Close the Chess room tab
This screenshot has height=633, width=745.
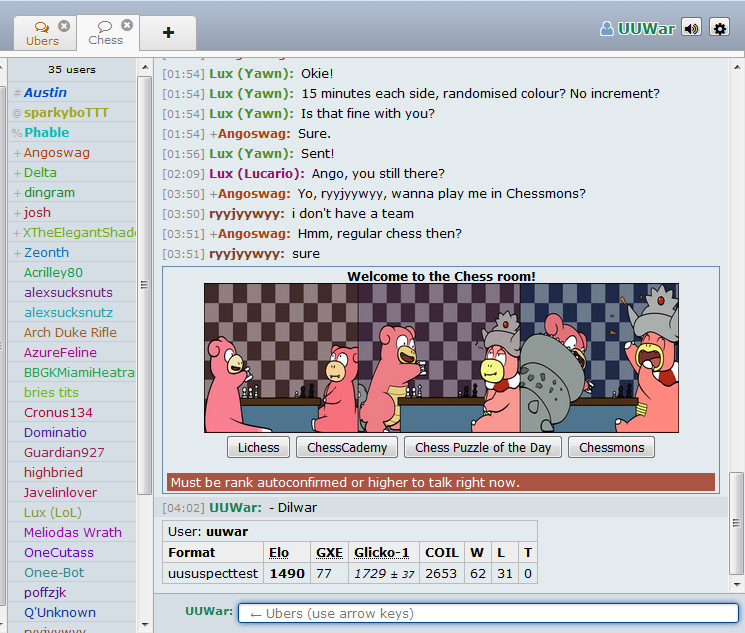pos(127,25)
